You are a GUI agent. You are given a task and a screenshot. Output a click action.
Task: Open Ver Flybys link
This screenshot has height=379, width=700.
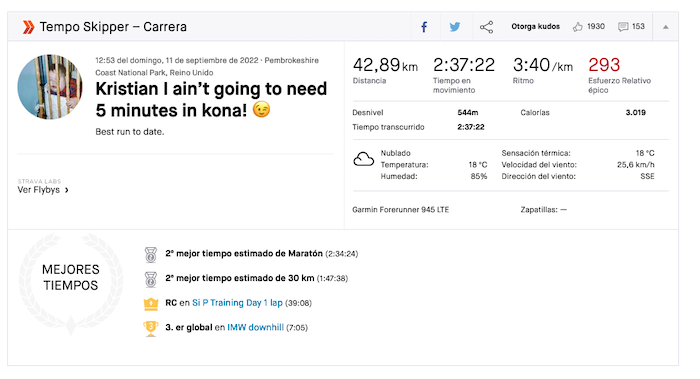click(x=38, y=190)
